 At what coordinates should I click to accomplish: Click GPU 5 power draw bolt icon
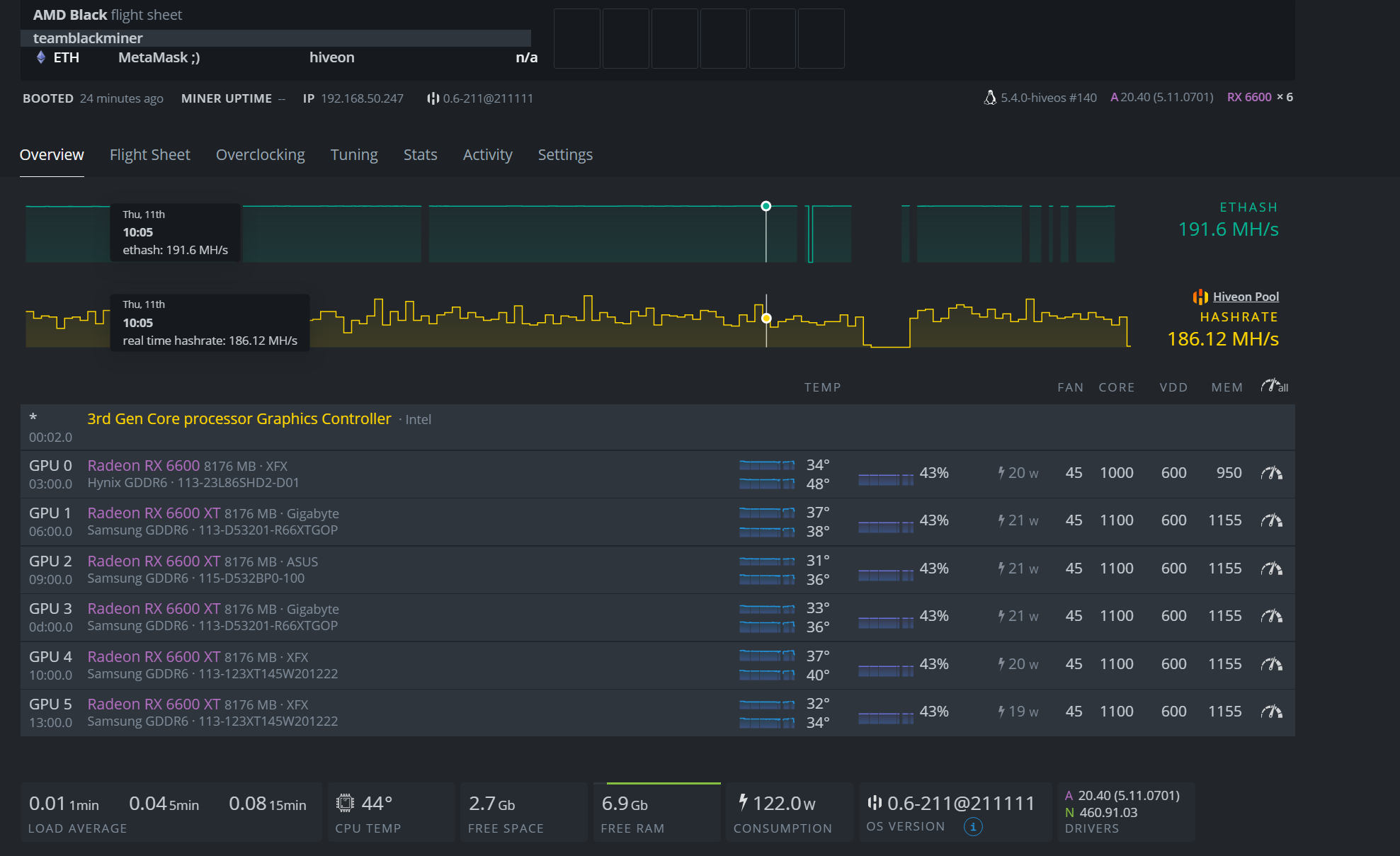point(1001,712)
